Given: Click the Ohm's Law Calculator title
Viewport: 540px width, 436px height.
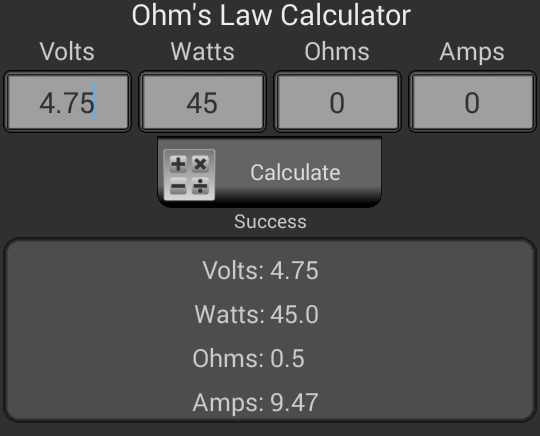Looking at the screenshot, I should click(271, 15).
